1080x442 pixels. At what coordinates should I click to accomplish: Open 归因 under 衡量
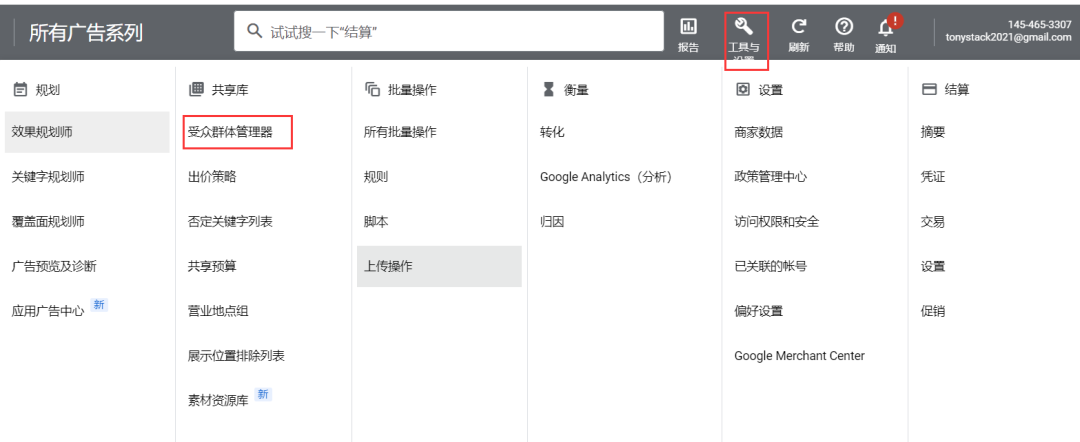[552, 222]
